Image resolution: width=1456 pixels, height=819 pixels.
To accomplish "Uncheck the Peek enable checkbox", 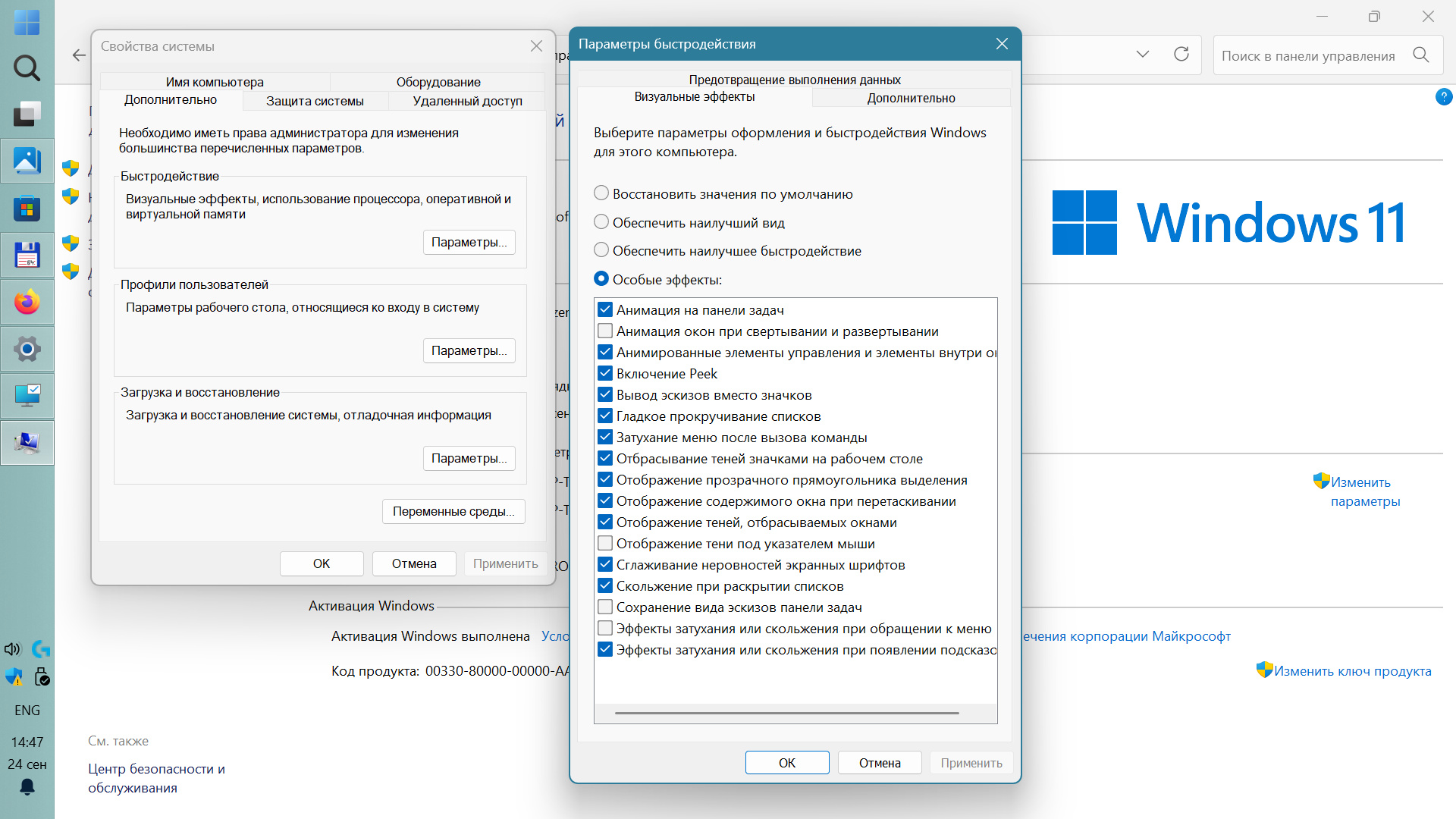I will click(x=605, y=374).
